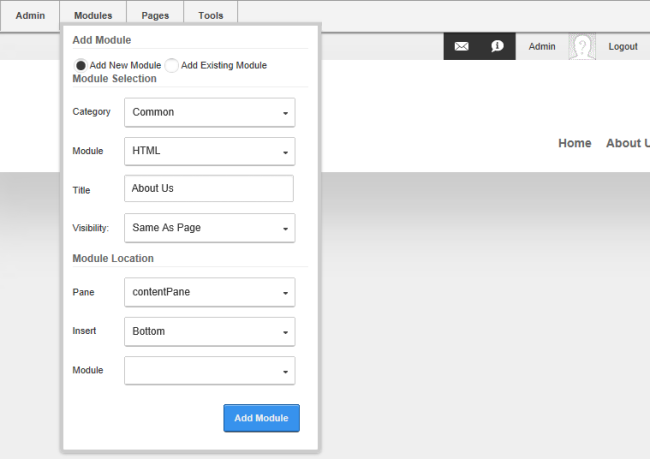The image size is (650, 459).
Task: Open the Admin menu tab
Action: [30, 16]
